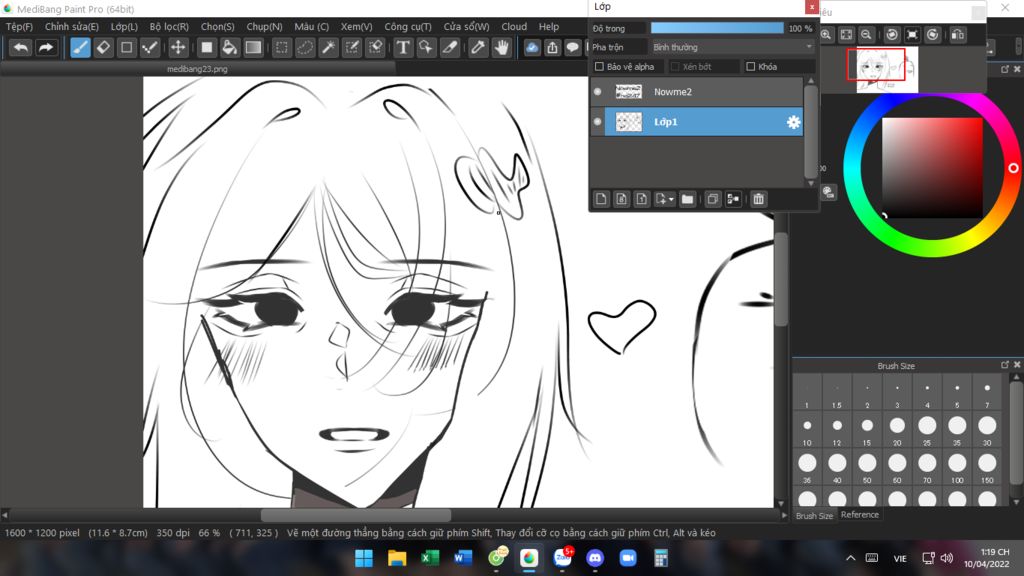The width and height of the screenshot is (1024, 576).
Task: Select medibang23.png document tab
Action: pos(197,69)
